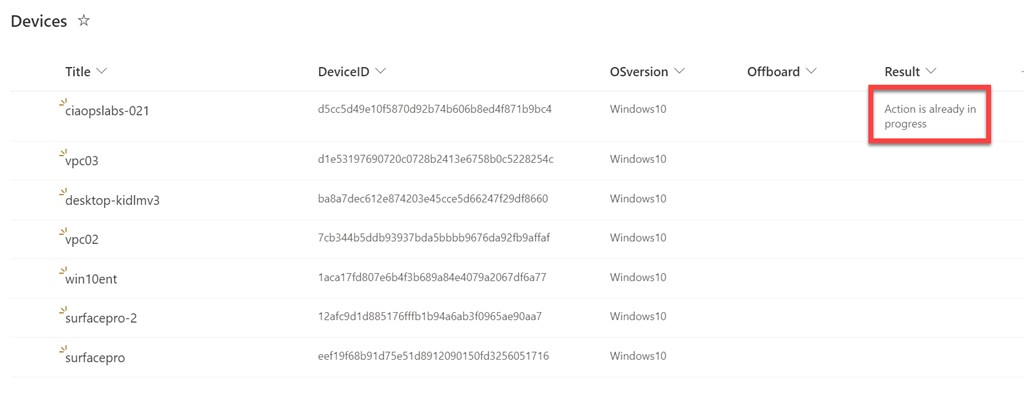Open the Offboard column header menu

point(811,72)
